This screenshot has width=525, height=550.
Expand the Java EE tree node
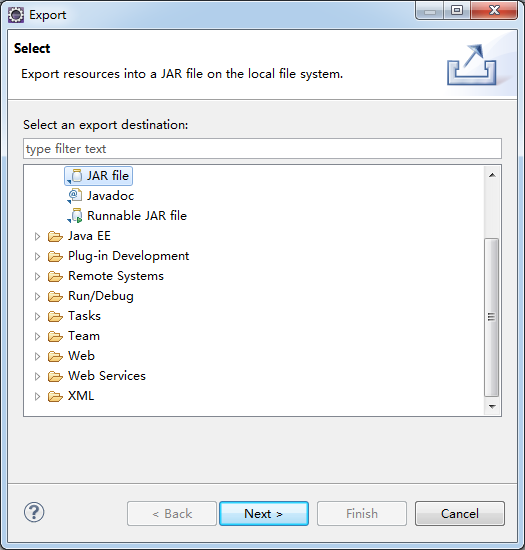[x=37, y=236]
